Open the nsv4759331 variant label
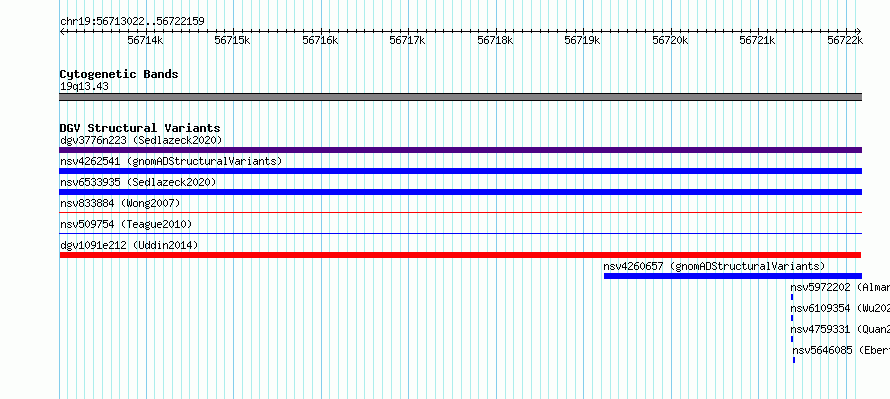The width and height of the screenshot is (890, 399). (840, 329)
